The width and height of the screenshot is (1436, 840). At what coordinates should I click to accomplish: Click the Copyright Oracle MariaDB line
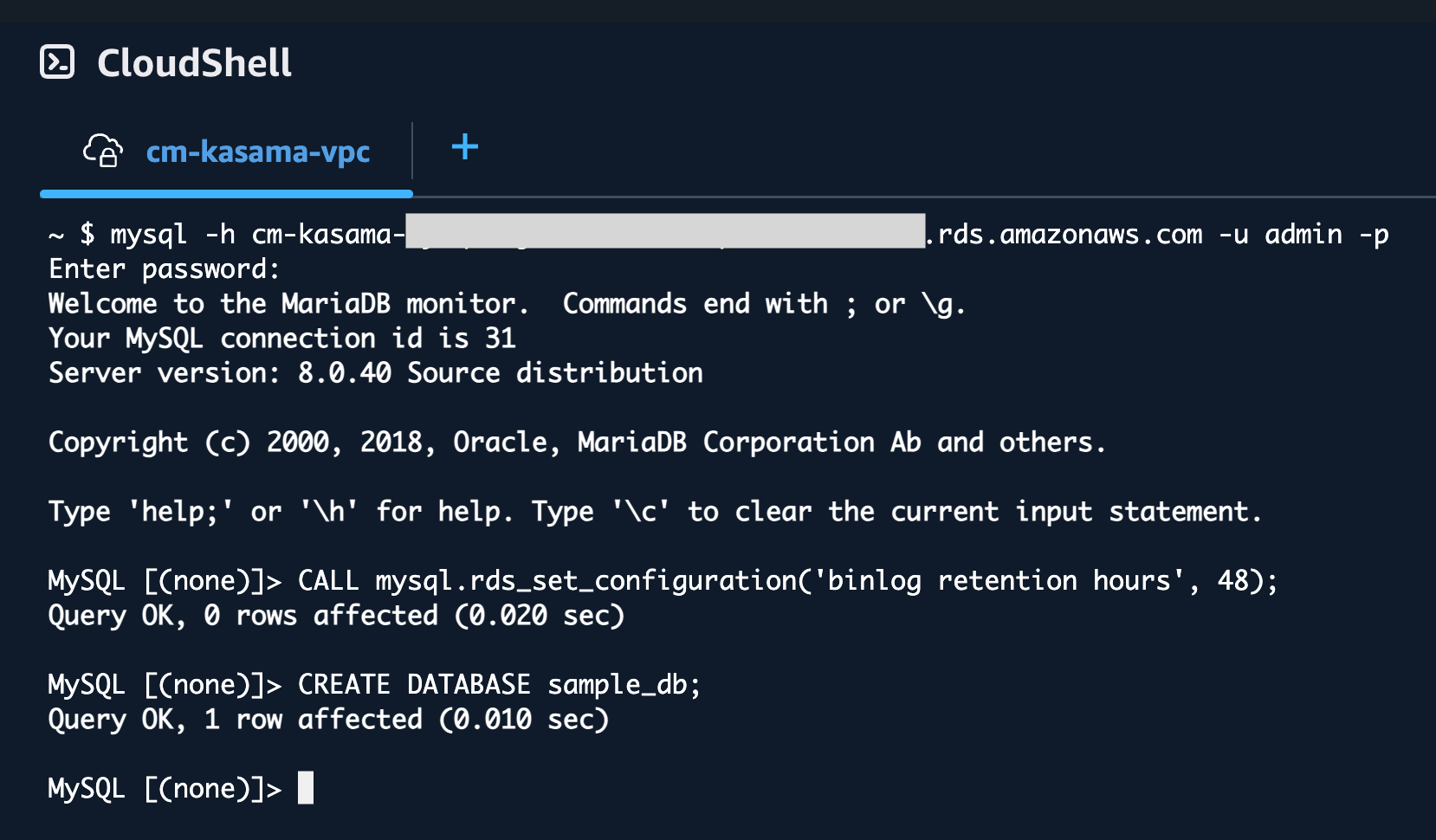(577, 442)
